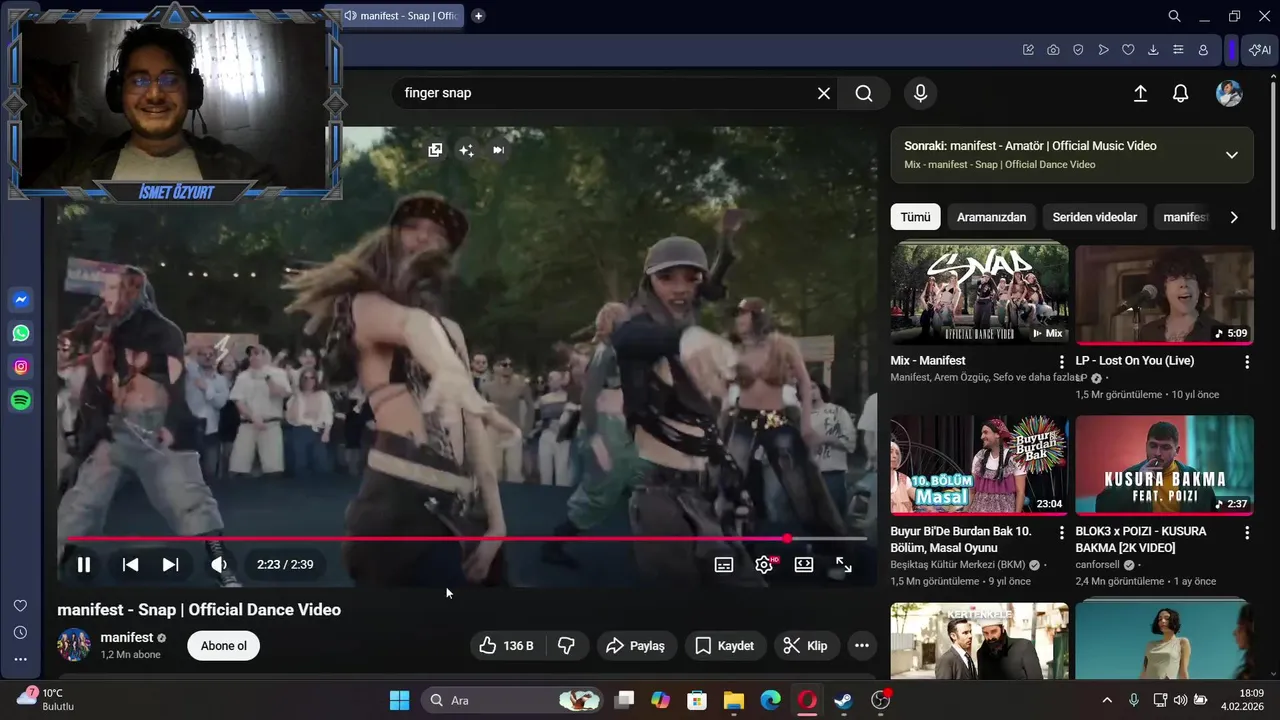Image resolution: width=1280 pixels, height=720 pixels.
Task: Toggle theater mode on the player
Action: (x=804, y=565)
